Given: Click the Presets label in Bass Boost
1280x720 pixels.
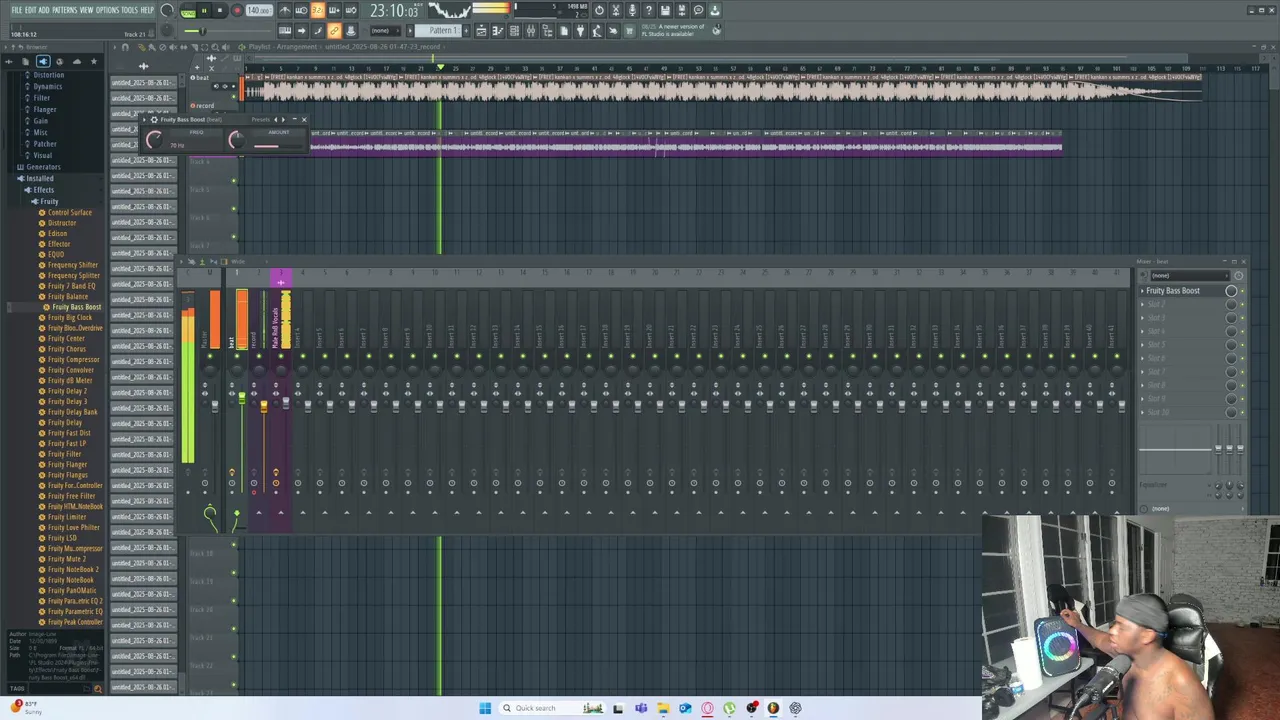Looking at the screenshot, I should click(260, 120).
